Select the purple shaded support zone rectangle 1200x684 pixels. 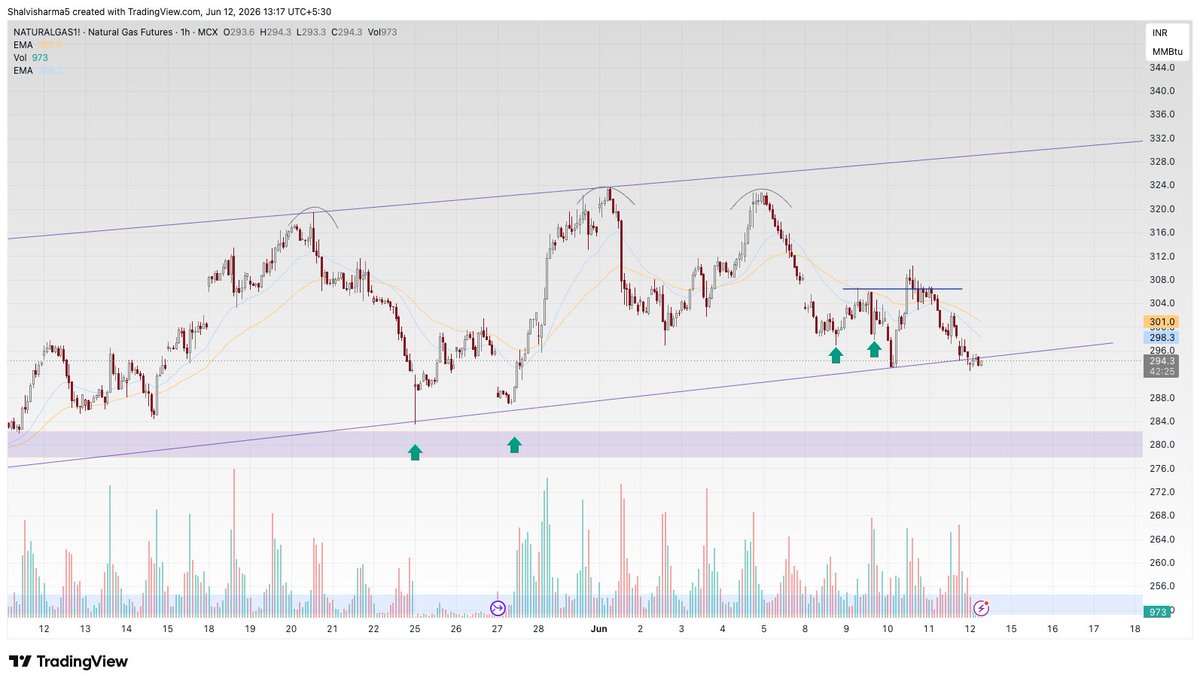[x=574, y=444]
